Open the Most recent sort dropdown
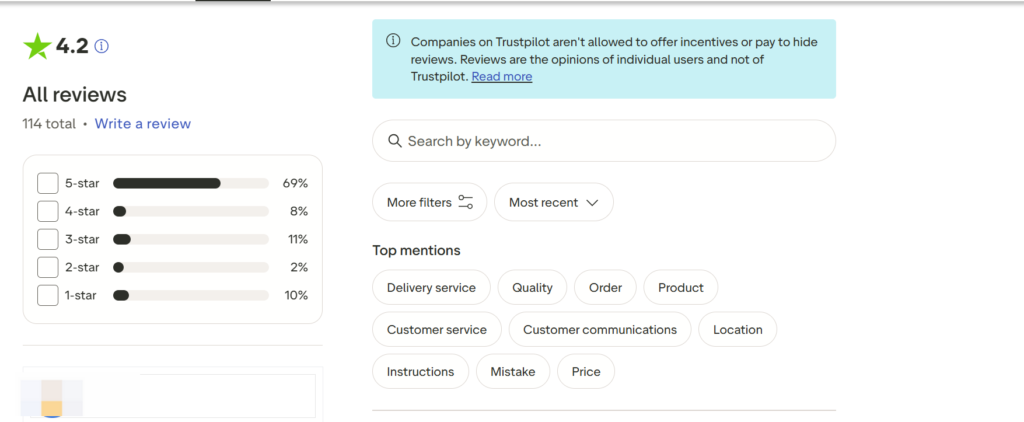Image resolution: width=1024 pixels, height=422 pixels. (553, 202)
